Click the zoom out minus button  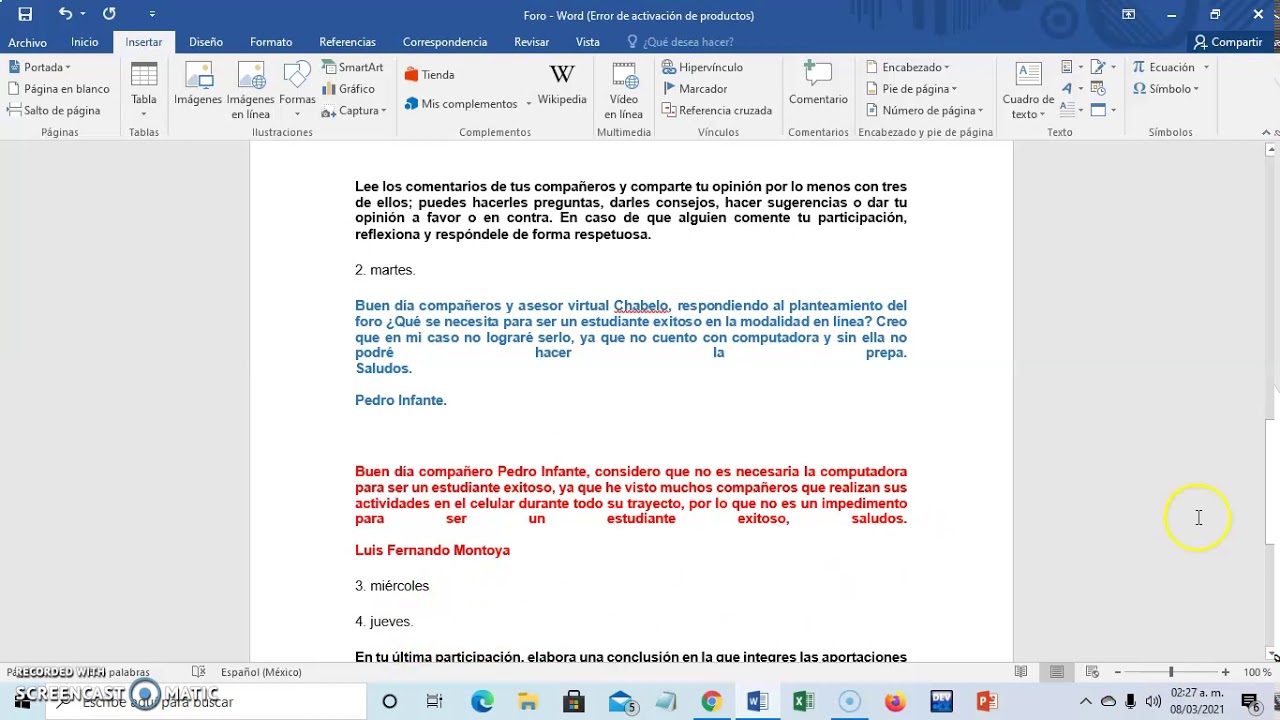point(1117,672)
